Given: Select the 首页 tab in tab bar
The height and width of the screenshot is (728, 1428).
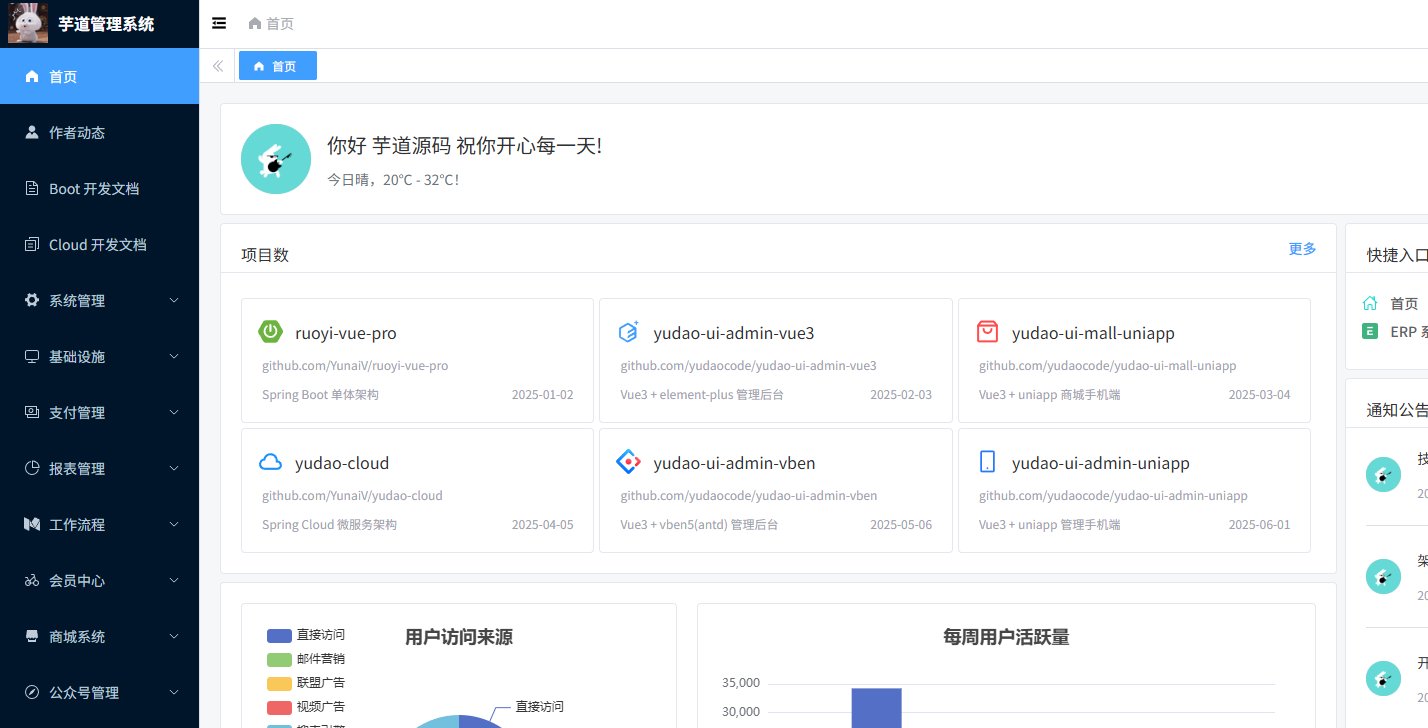Looking at the screenshot, I should click(277, 66).
